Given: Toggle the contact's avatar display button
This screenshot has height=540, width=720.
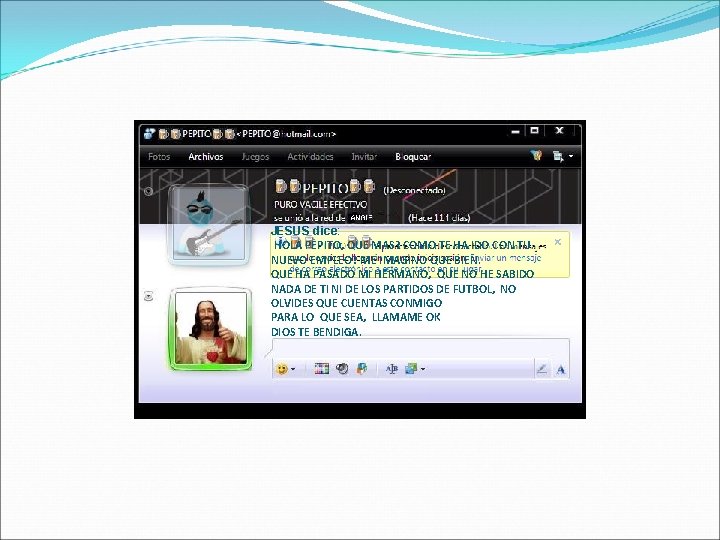Looking at the screenshot, I should (148, 191).
